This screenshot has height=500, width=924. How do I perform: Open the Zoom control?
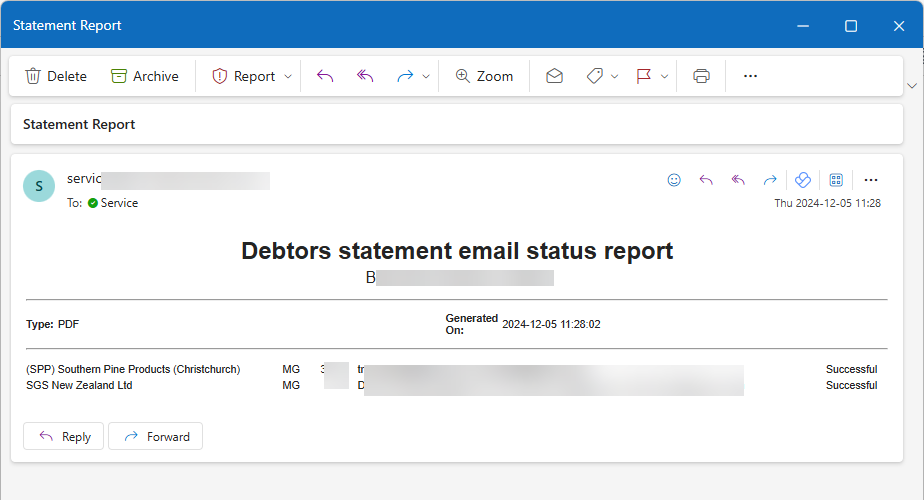pyautogui.click(x=484, y=76)
